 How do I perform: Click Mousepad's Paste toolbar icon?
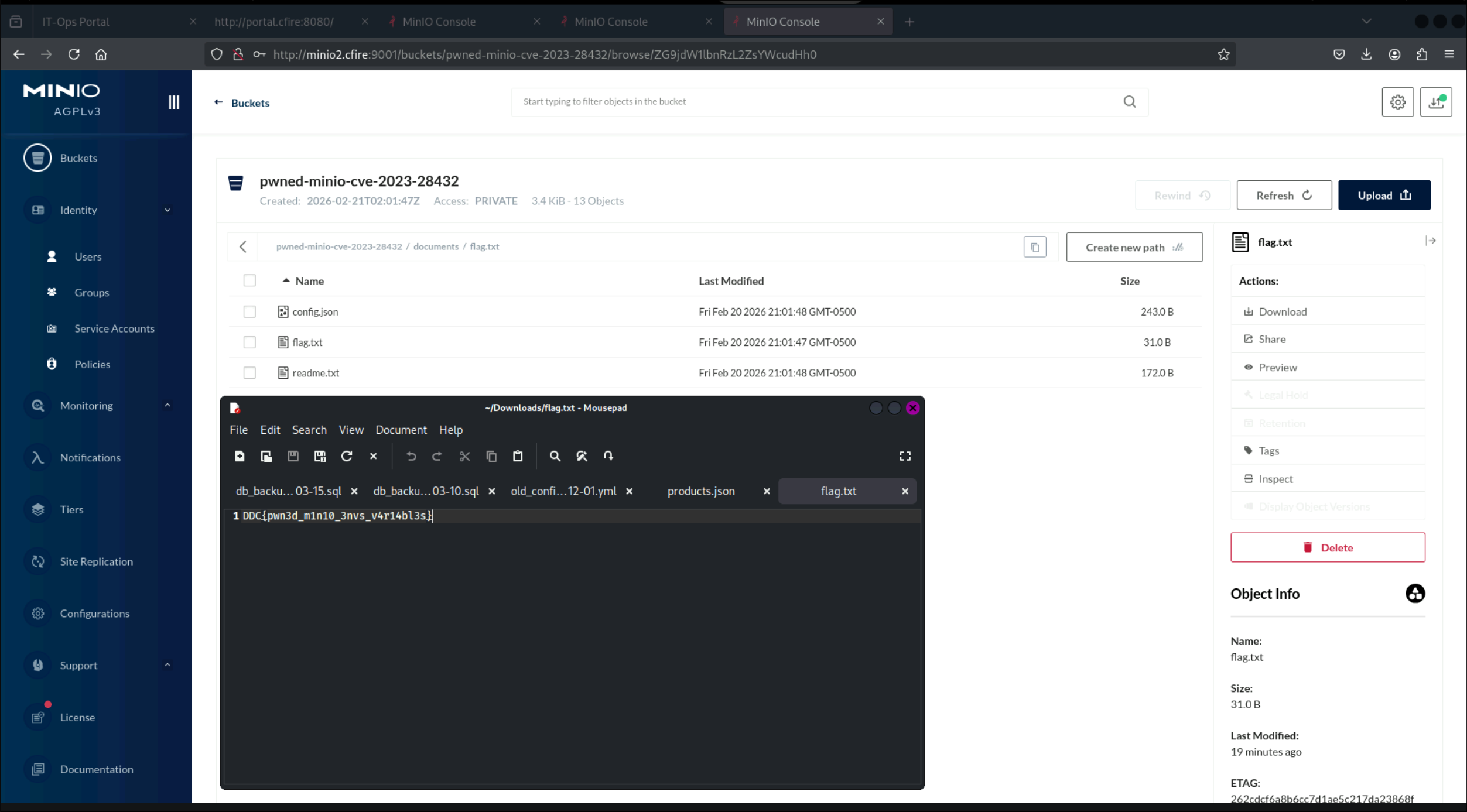click(518, 456)
